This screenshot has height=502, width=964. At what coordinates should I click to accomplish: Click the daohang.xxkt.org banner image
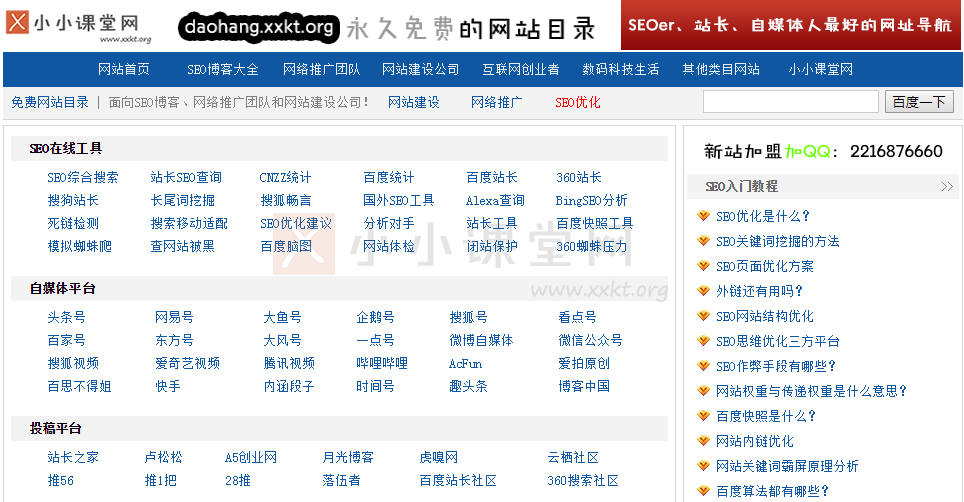click(387, 28)
